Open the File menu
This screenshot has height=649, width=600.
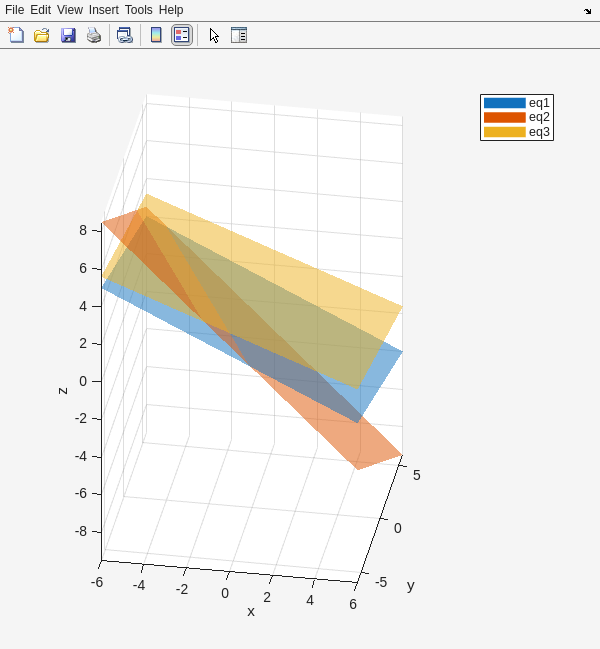coord(14,10)
